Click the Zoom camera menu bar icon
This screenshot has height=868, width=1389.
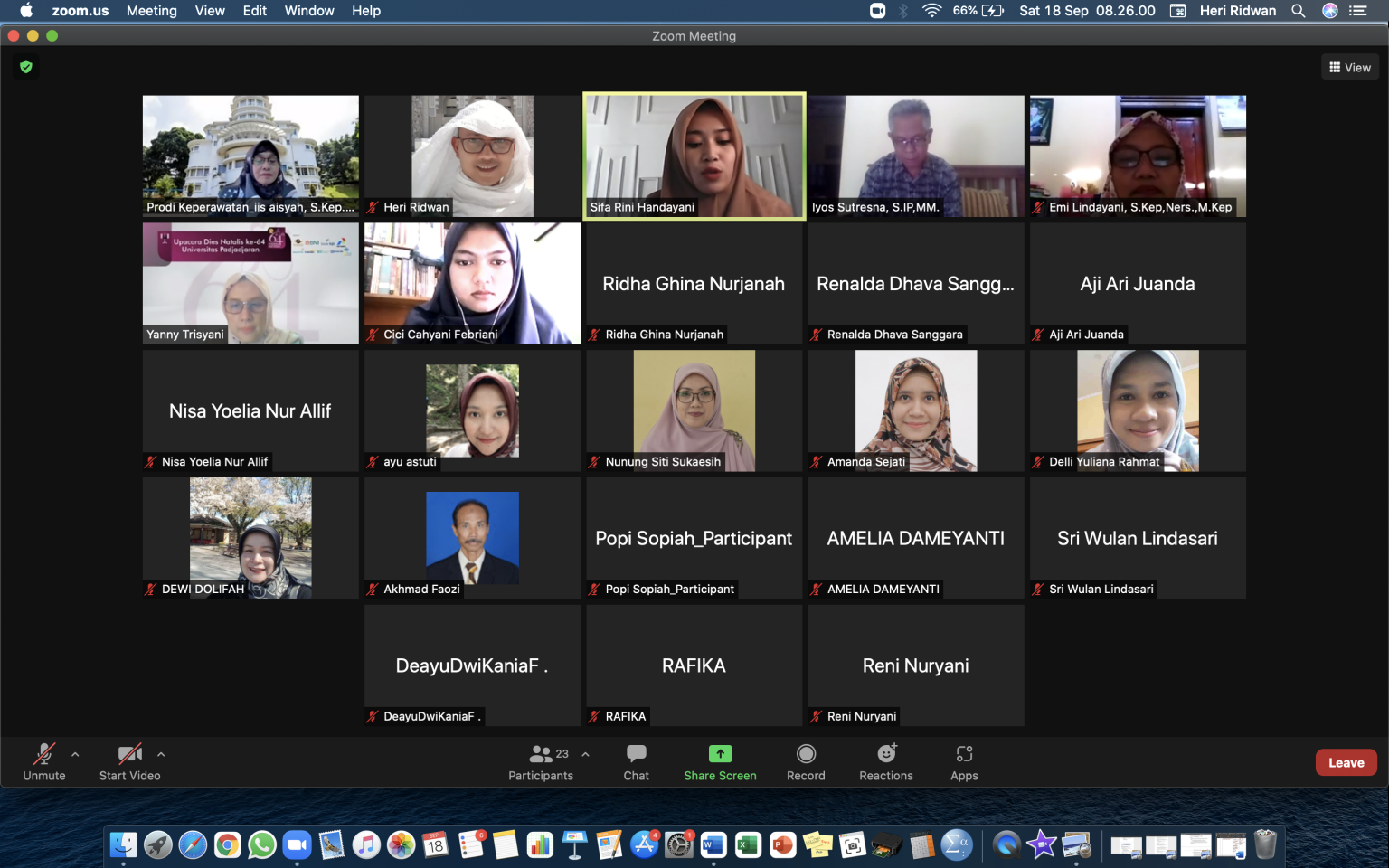877,11
